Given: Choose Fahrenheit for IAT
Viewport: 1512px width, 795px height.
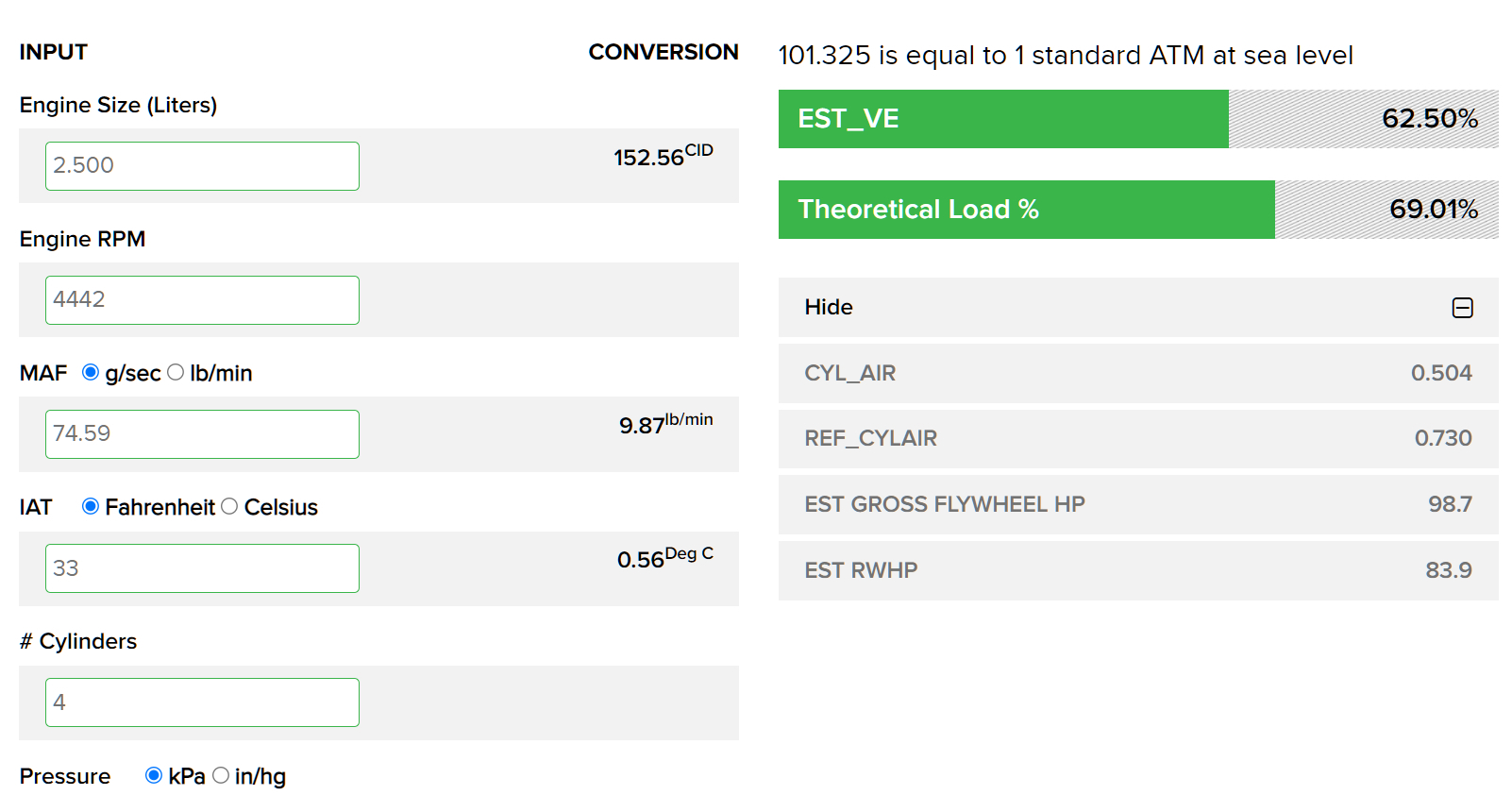Looking at the screenshot, I should pos(91,507).
